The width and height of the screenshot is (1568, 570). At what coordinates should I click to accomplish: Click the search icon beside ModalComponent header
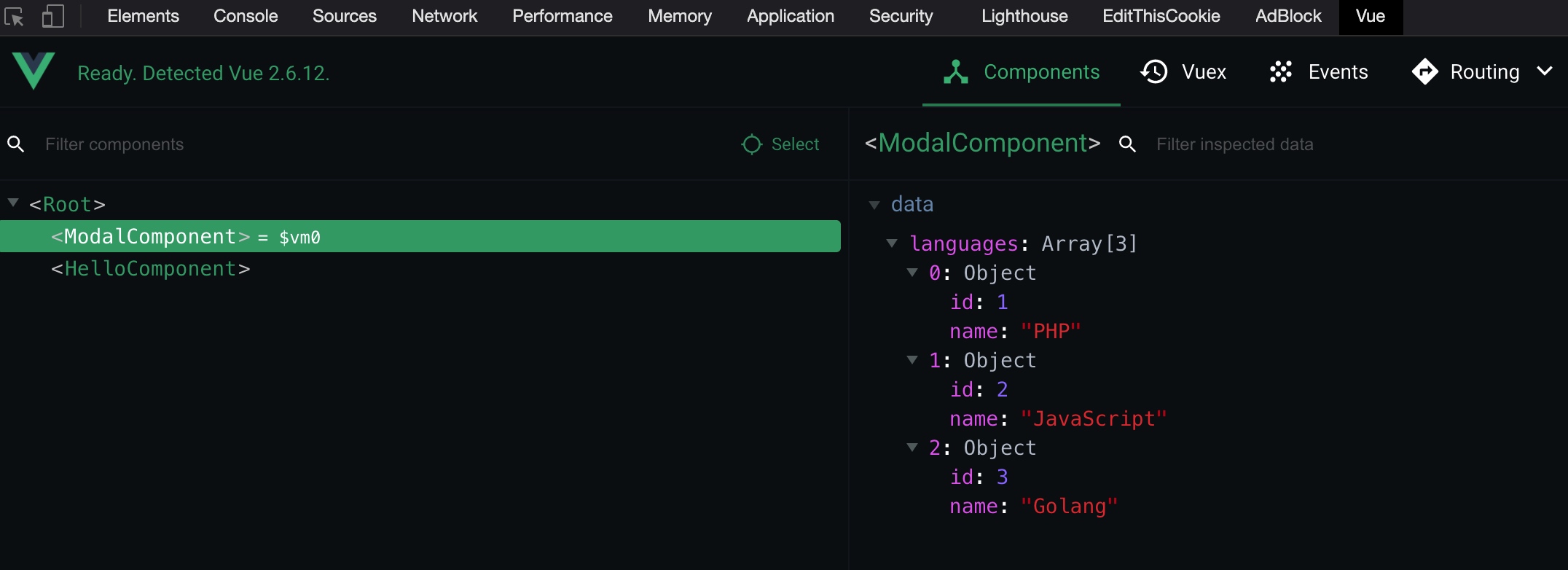click(x=1127, y=144)
